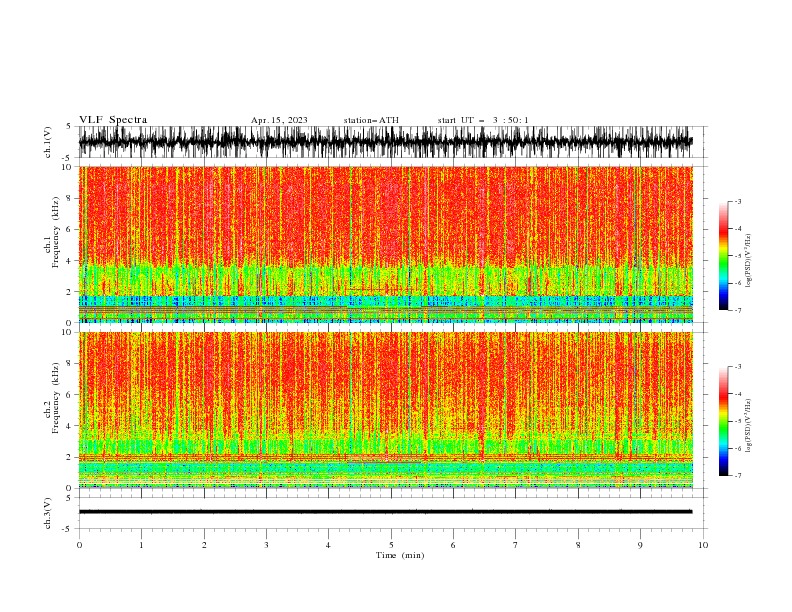792x612 pixels.
Task: Click the "8" kHz tick on ch.2 frequency axis
Action: click(69, 364)
